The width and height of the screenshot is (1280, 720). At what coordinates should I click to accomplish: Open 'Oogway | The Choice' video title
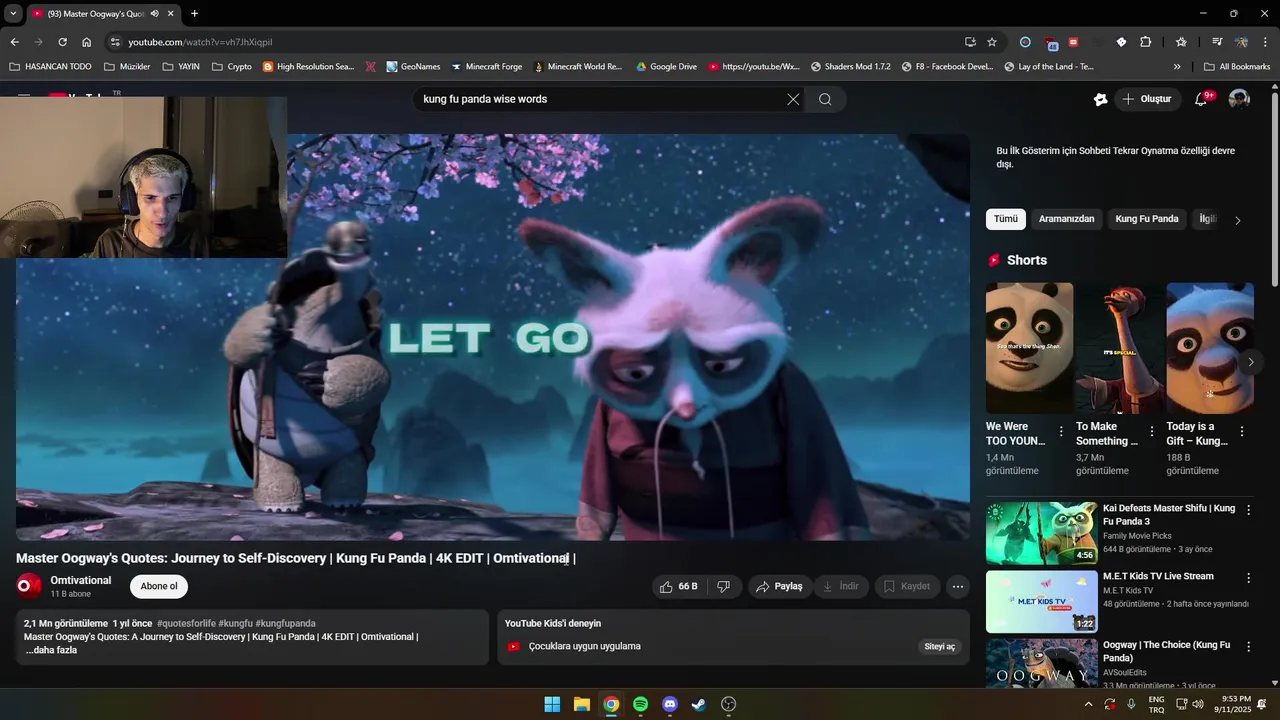tap(1166, 651)
